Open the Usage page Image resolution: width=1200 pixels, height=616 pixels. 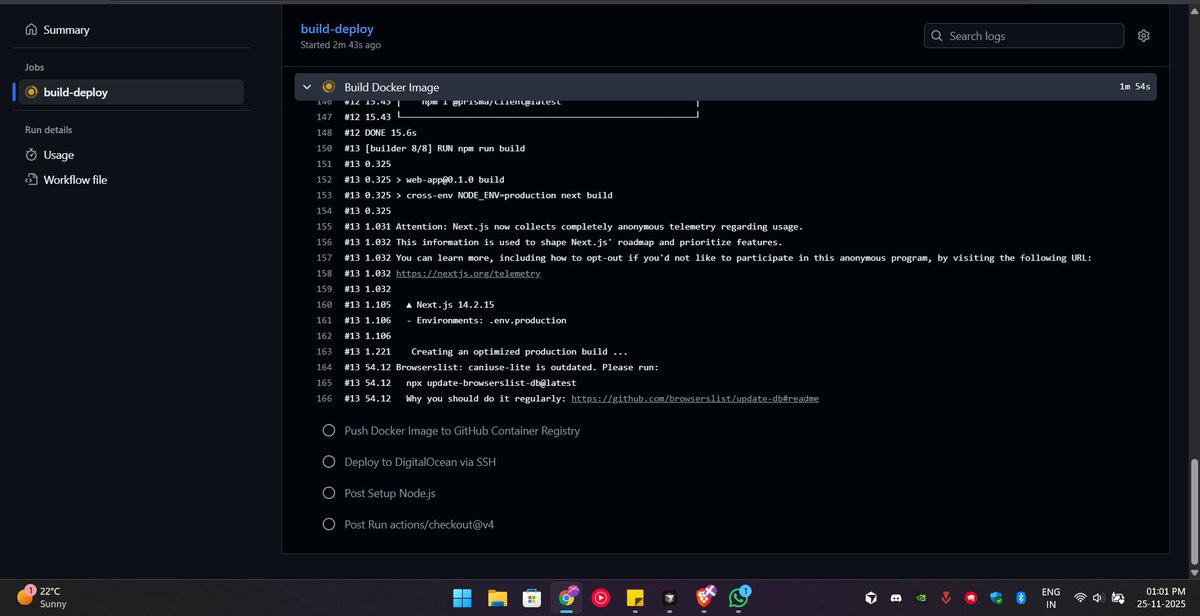coord(58,155)
